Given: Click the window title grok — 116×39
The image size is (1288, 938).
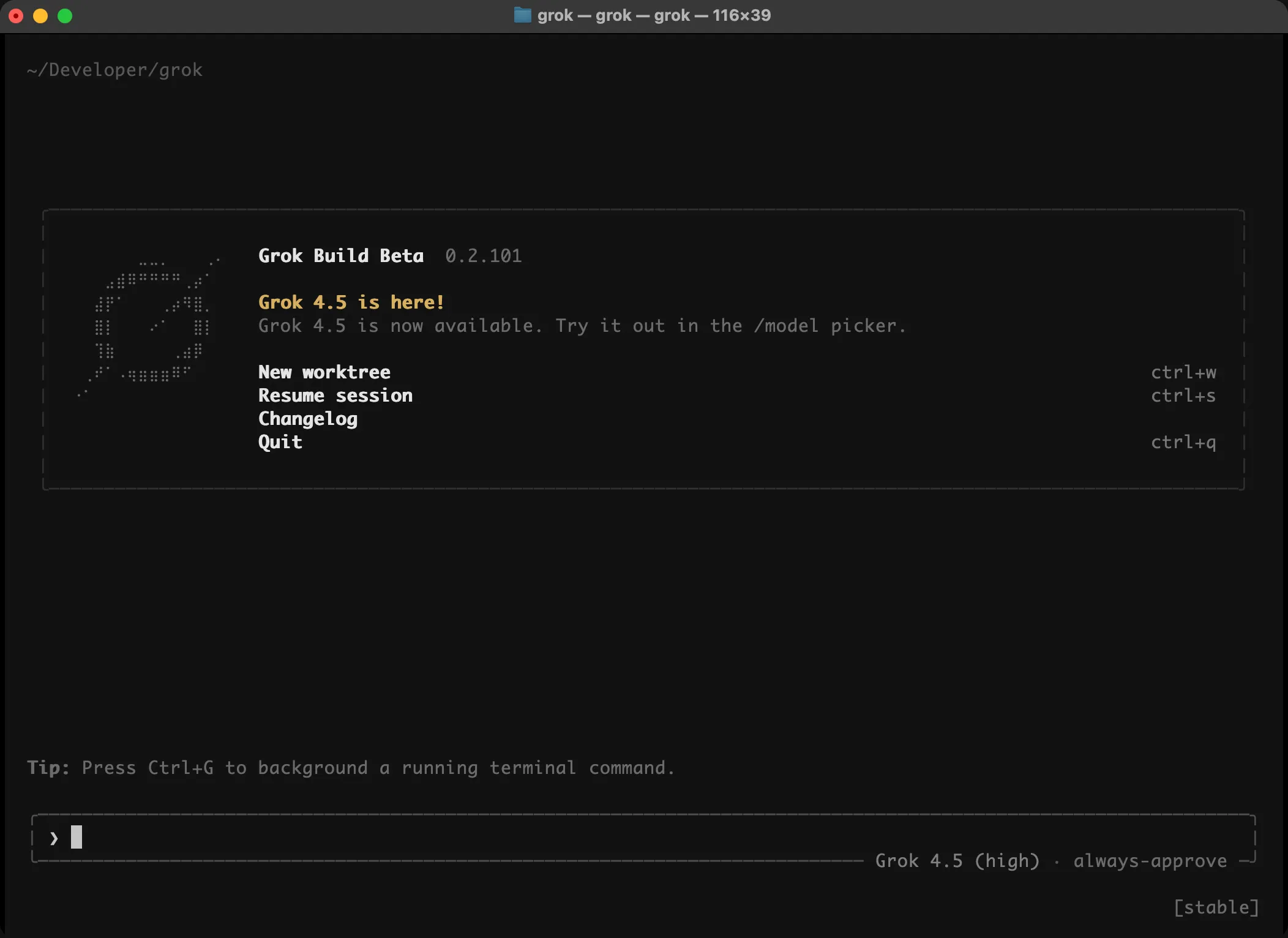Looking at the screenshot, I should click(x=654, y=15).
